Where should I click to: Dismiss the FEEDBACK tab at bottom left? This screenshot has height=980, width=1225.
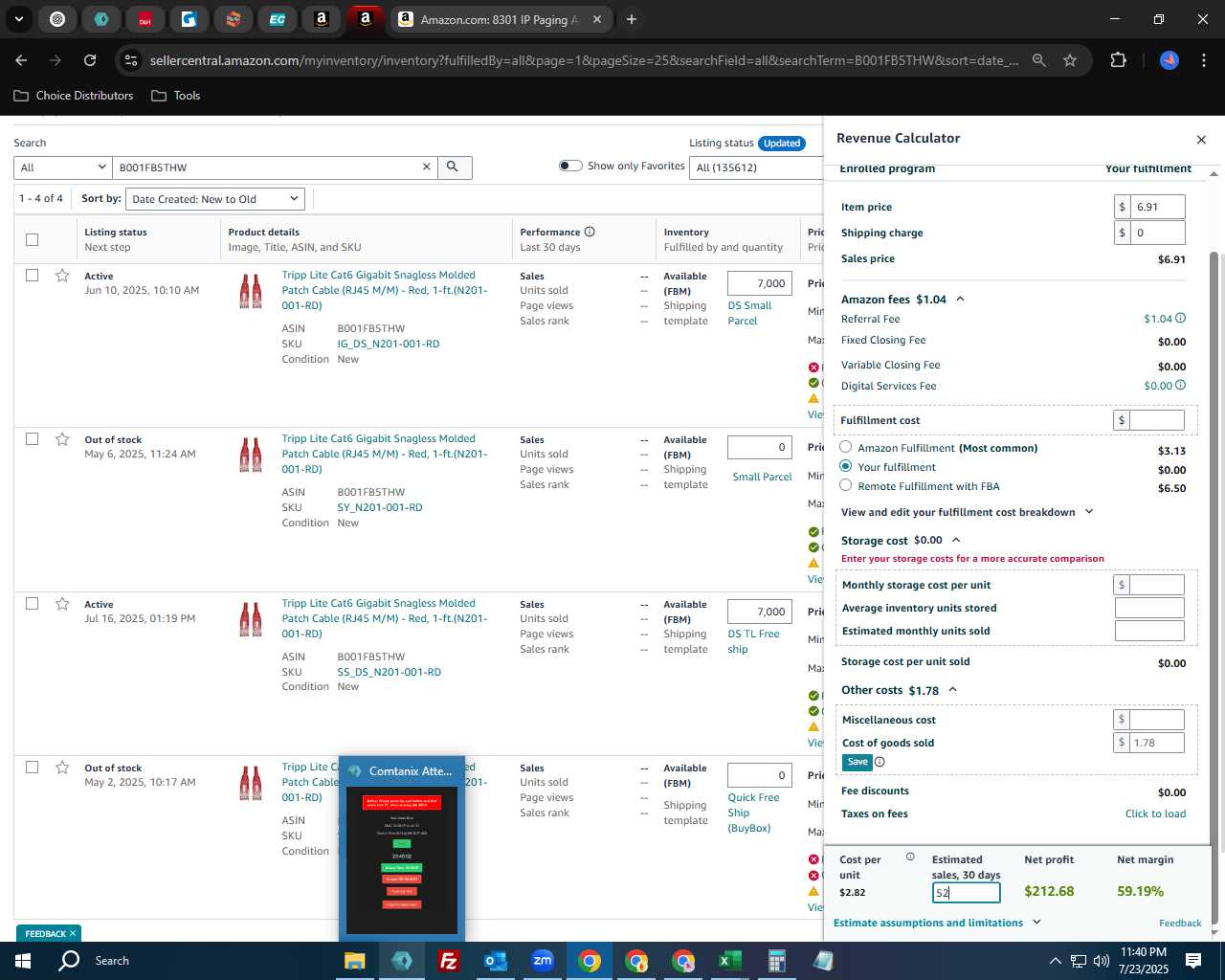pos(72,933)
